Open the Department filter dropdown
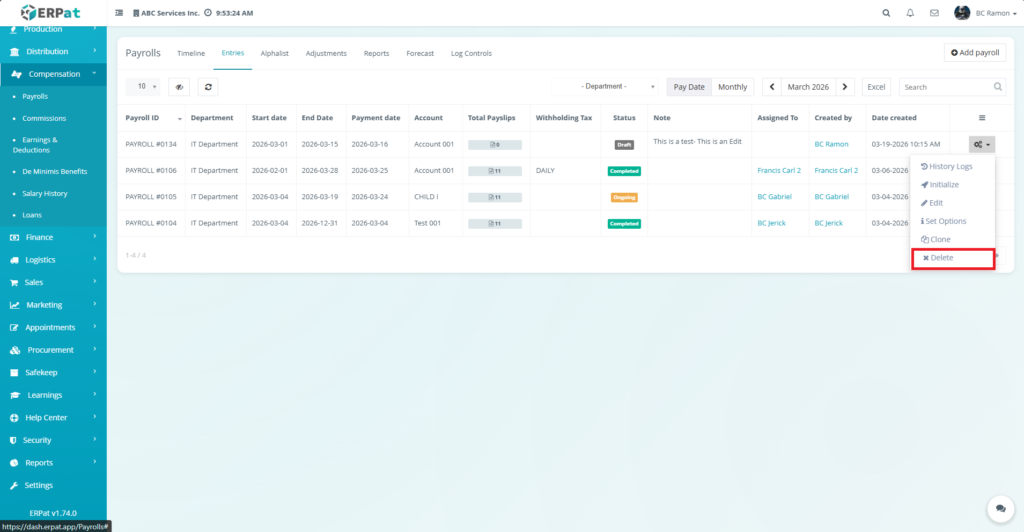Screen dimensions: 1024x532 click(x=605, y=87)
